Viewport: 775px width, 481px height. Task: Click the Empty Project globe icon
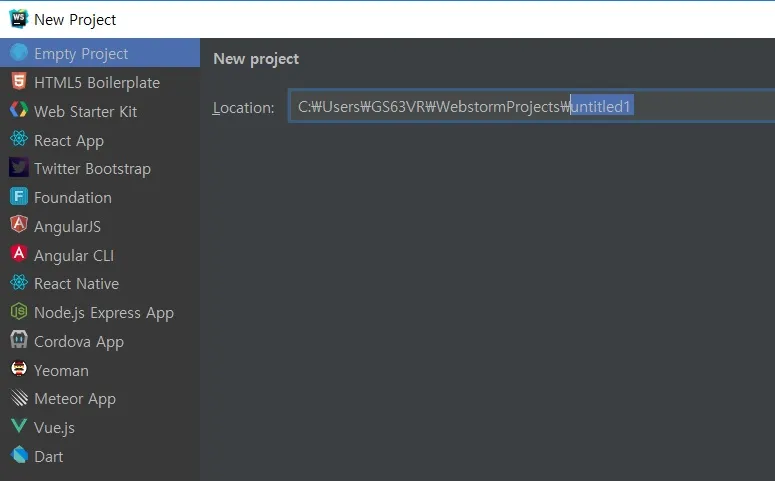click(x=19, y=52)
